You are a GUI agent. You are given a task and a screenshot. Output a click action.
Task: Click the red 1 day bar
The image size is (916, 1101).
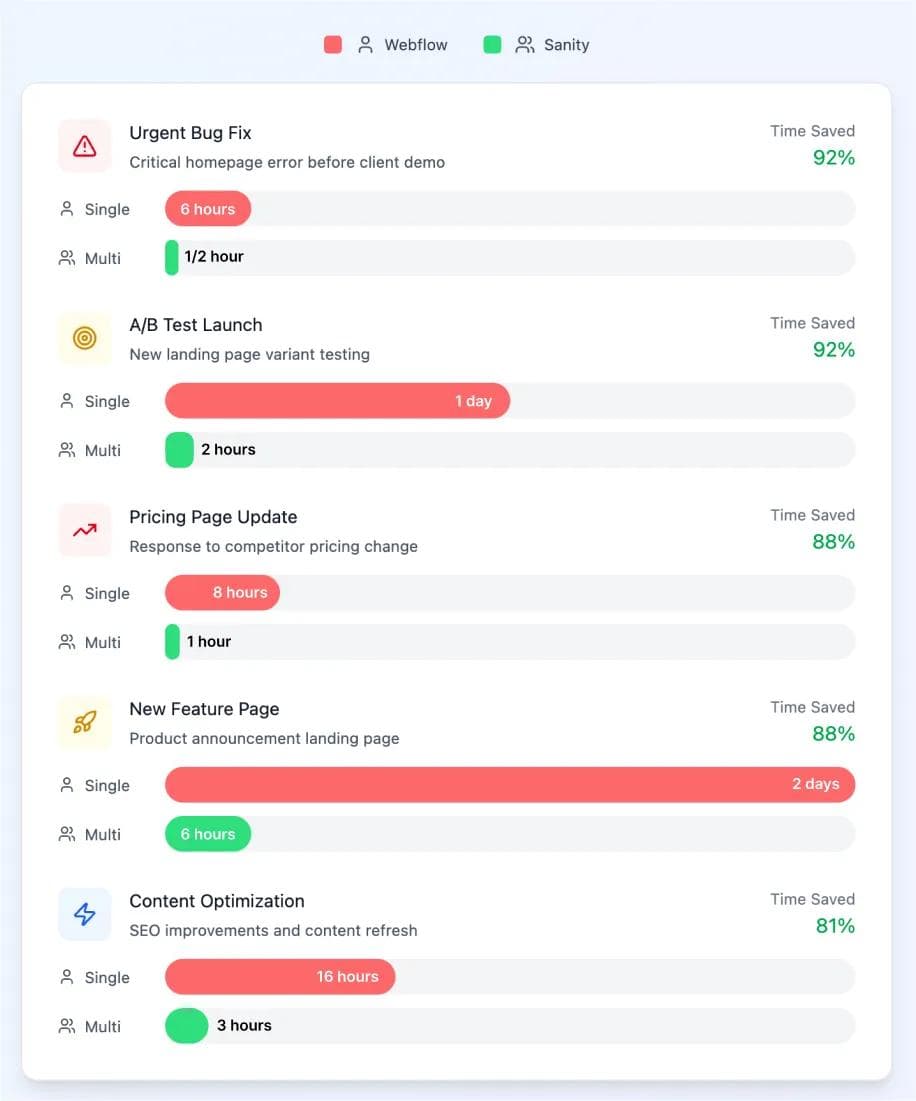[337, 401]
